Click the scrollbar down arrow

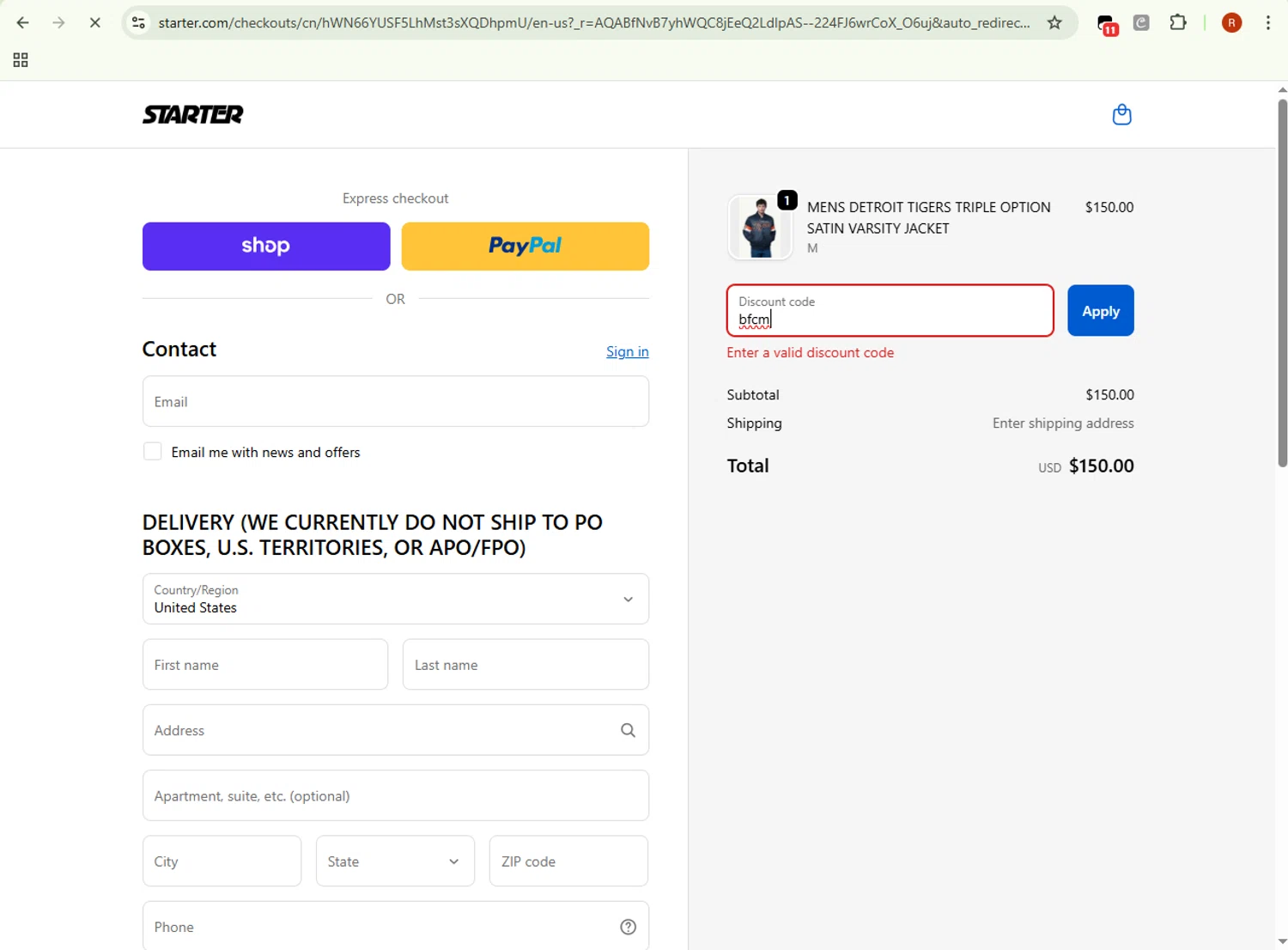tap(1282, 942)
